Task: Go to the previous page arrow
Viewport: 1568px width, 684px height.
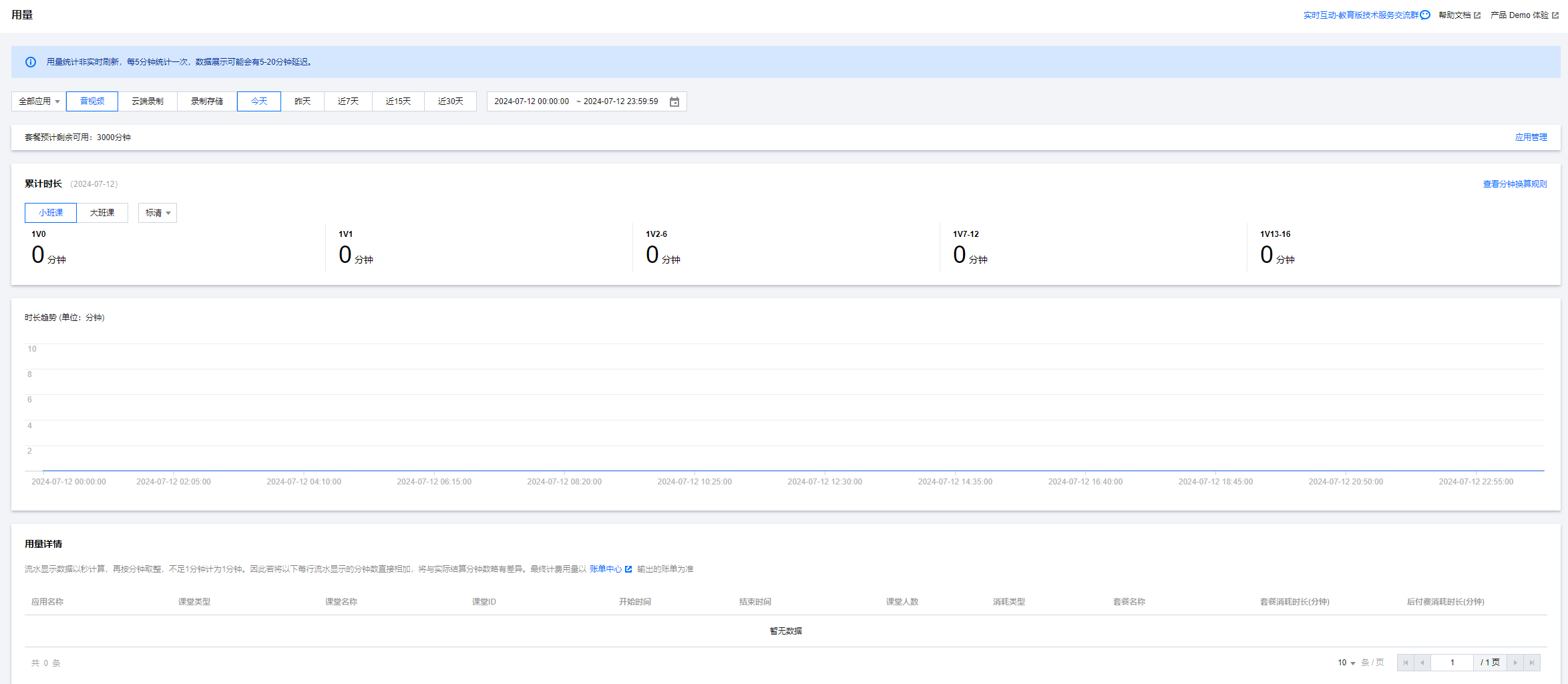Action: (x=1422, y=663)
